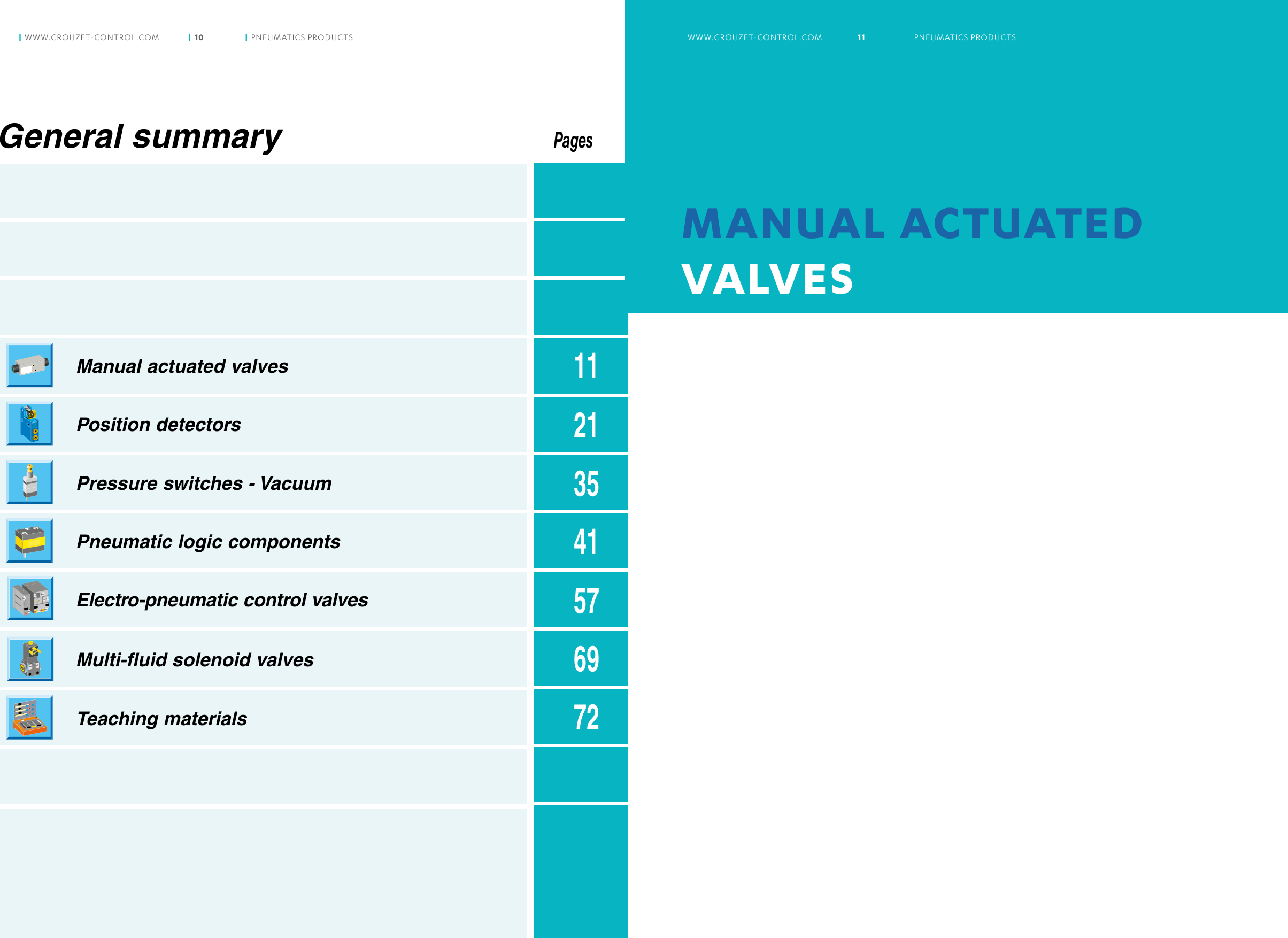Click the Electro-pneumatic control valves icon

coord(30,599)
